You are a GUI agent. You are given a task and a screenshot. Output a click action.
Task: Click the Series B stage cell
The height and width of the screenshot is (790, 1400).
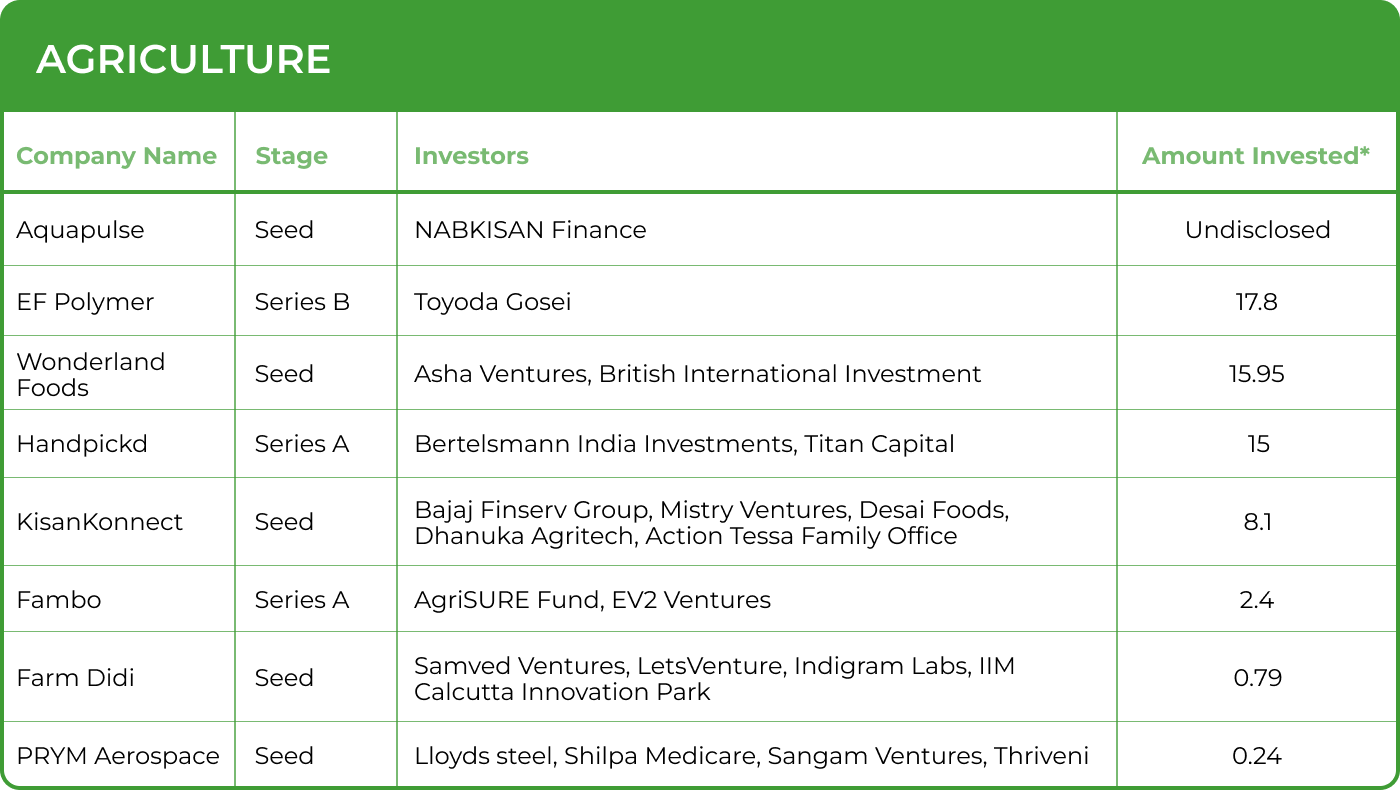(302, 302)
